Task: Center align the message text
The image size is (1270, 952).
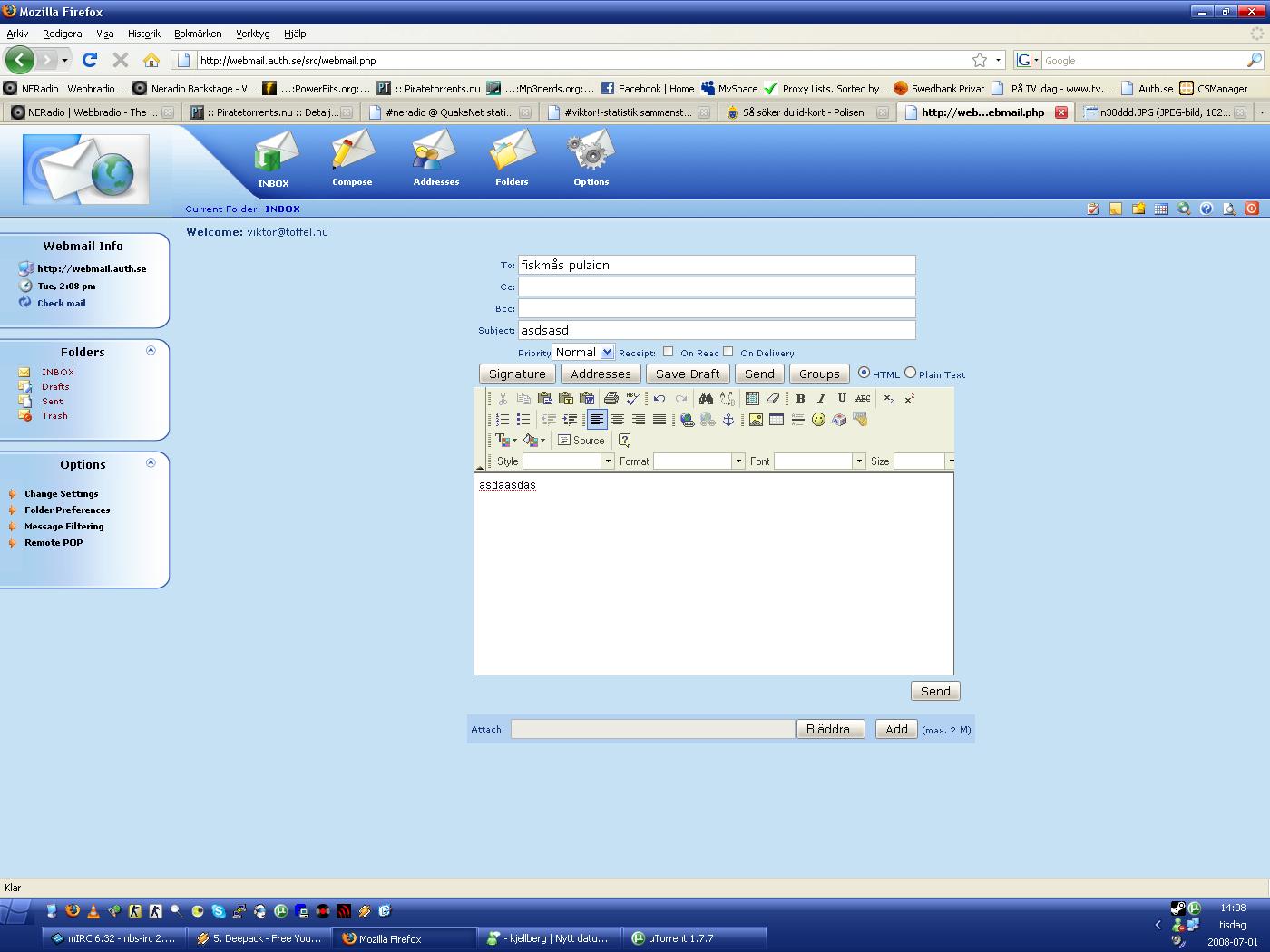Action: (x=618, y=420)
